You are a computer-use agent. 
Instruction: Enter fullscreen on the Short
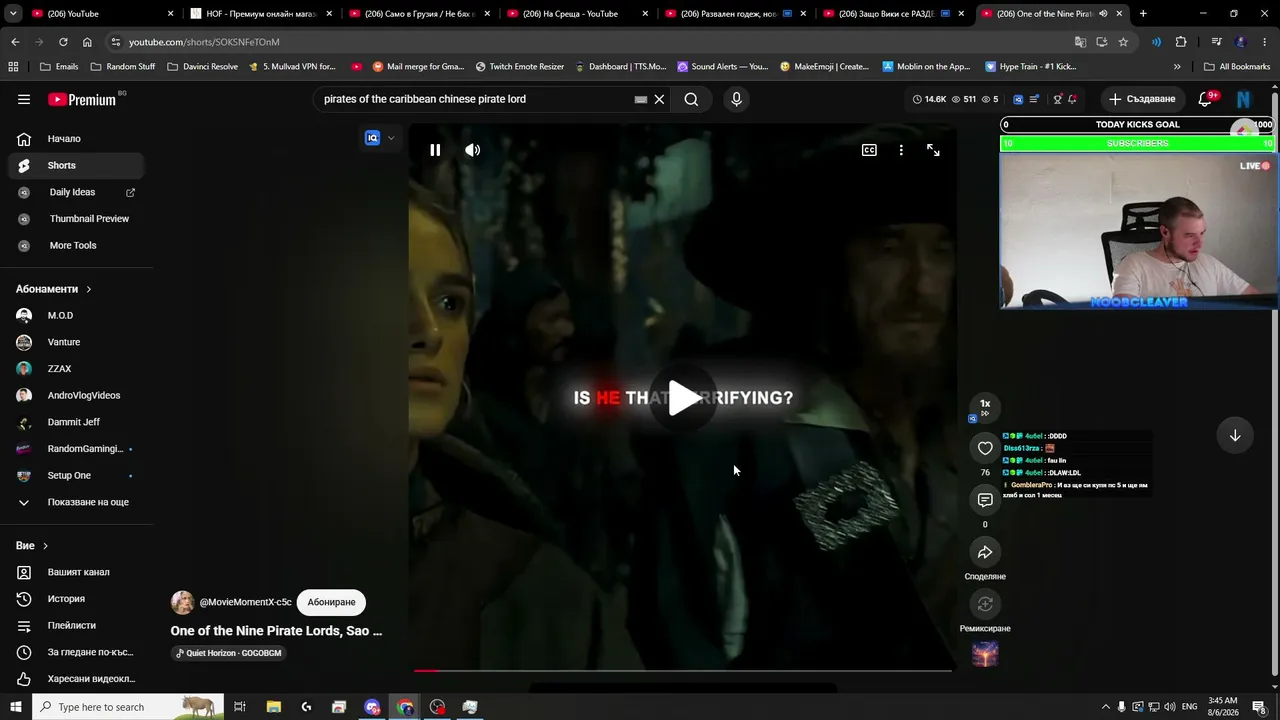tap(933, 150)
